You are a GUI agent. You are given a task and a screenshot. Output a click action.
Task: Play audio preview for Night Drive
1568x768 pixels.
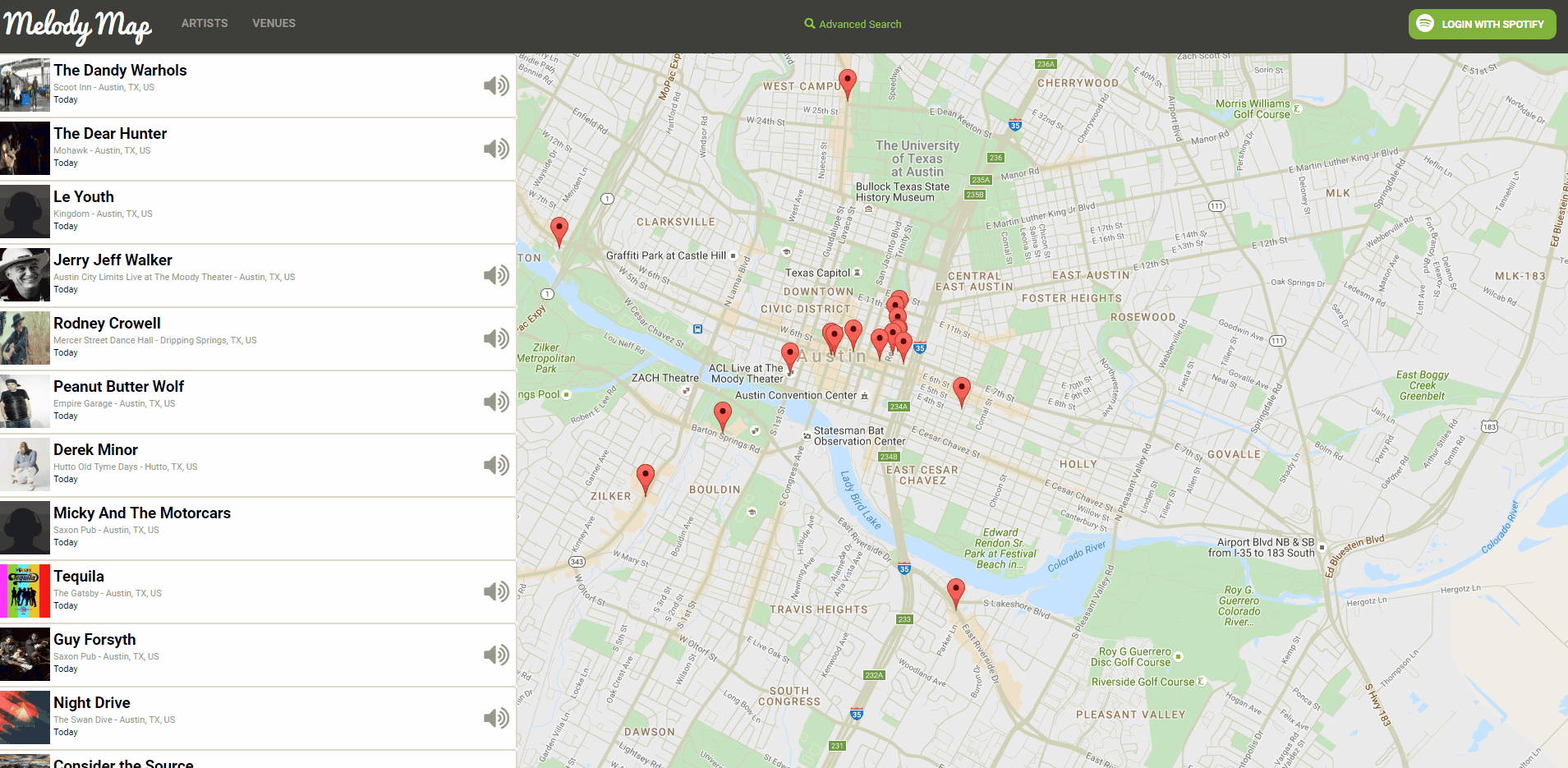tap(496, 718)
